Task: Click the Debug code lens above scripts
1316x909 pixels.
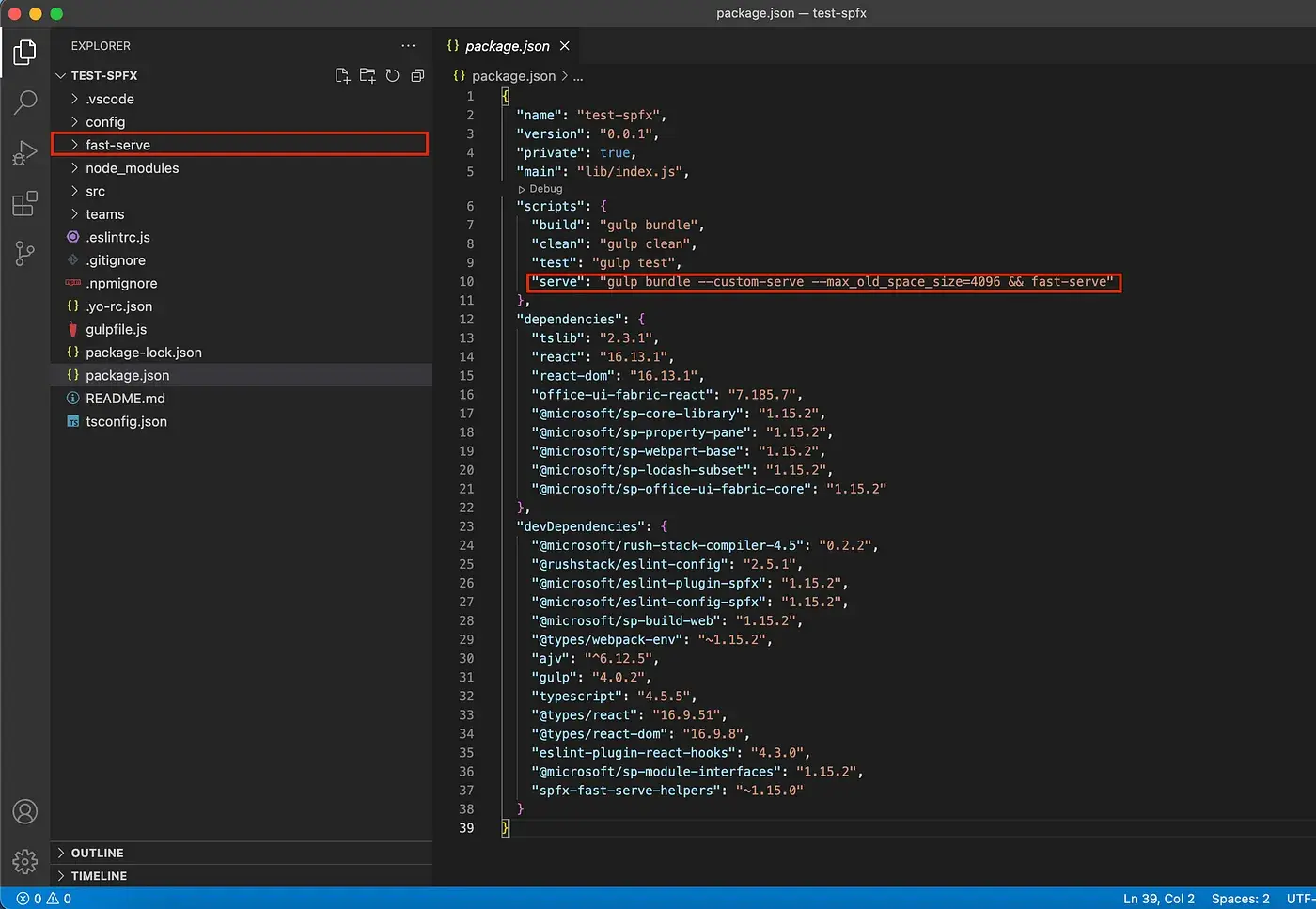Action: tap(540, 189)
